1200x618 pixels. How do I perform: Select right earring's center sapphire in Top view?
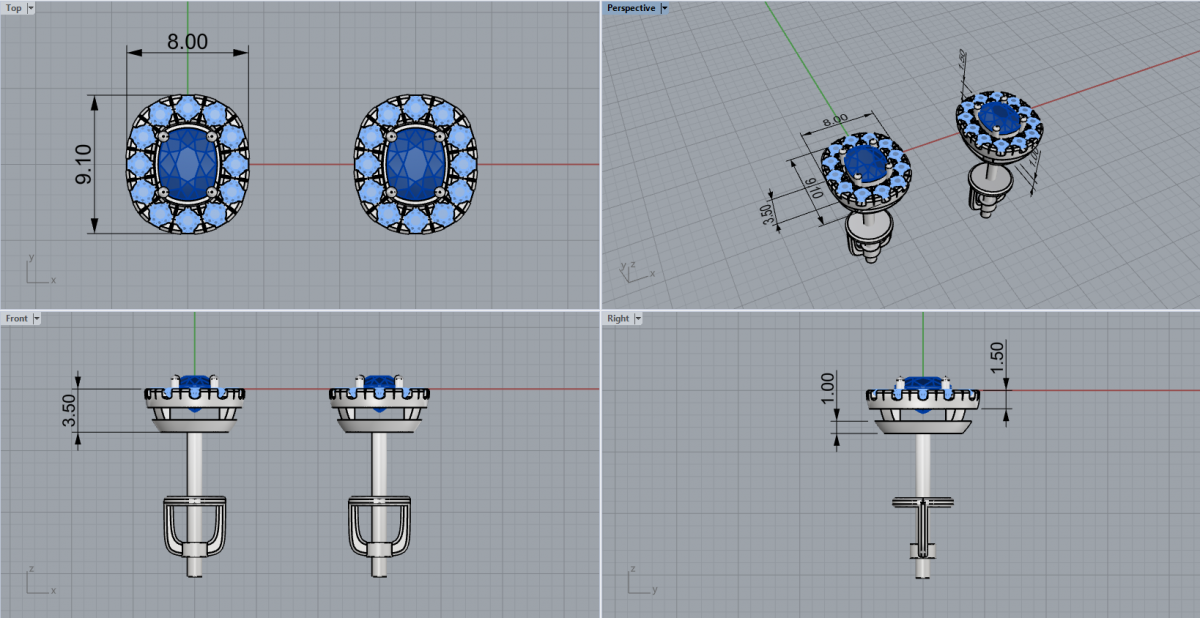[x=416, y=163]
